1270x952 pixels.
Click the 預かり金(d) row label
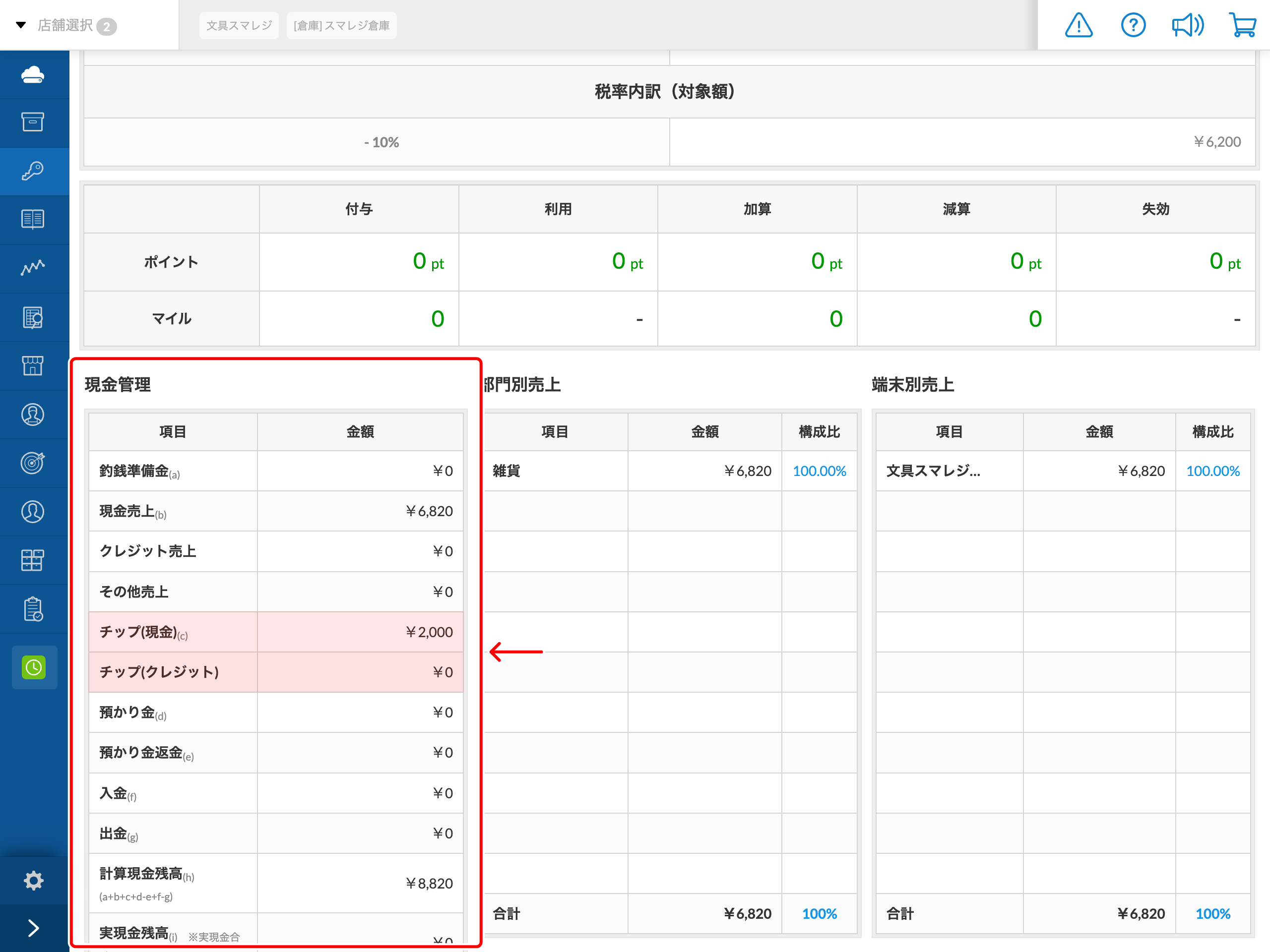pos(132,714)
